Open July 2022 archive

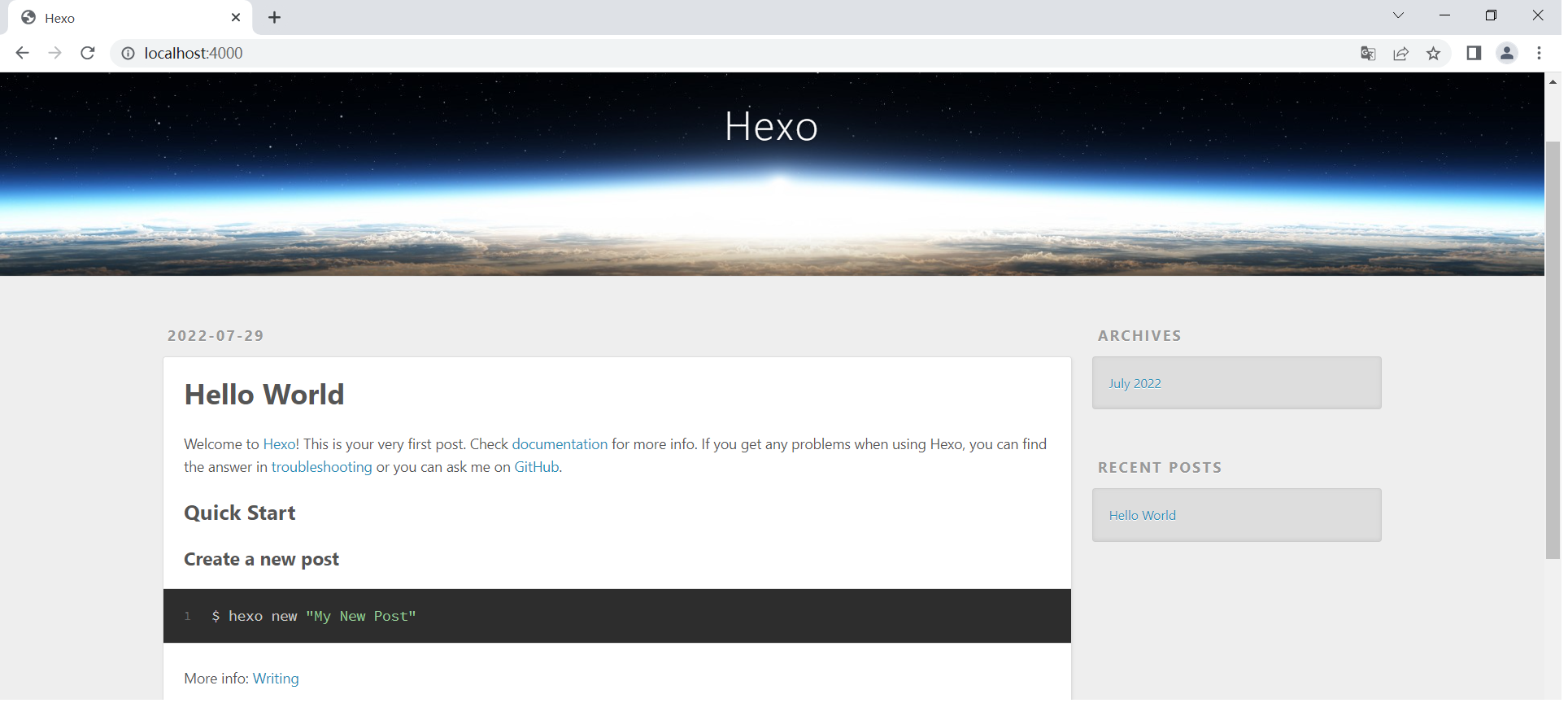coord(1135,384)
